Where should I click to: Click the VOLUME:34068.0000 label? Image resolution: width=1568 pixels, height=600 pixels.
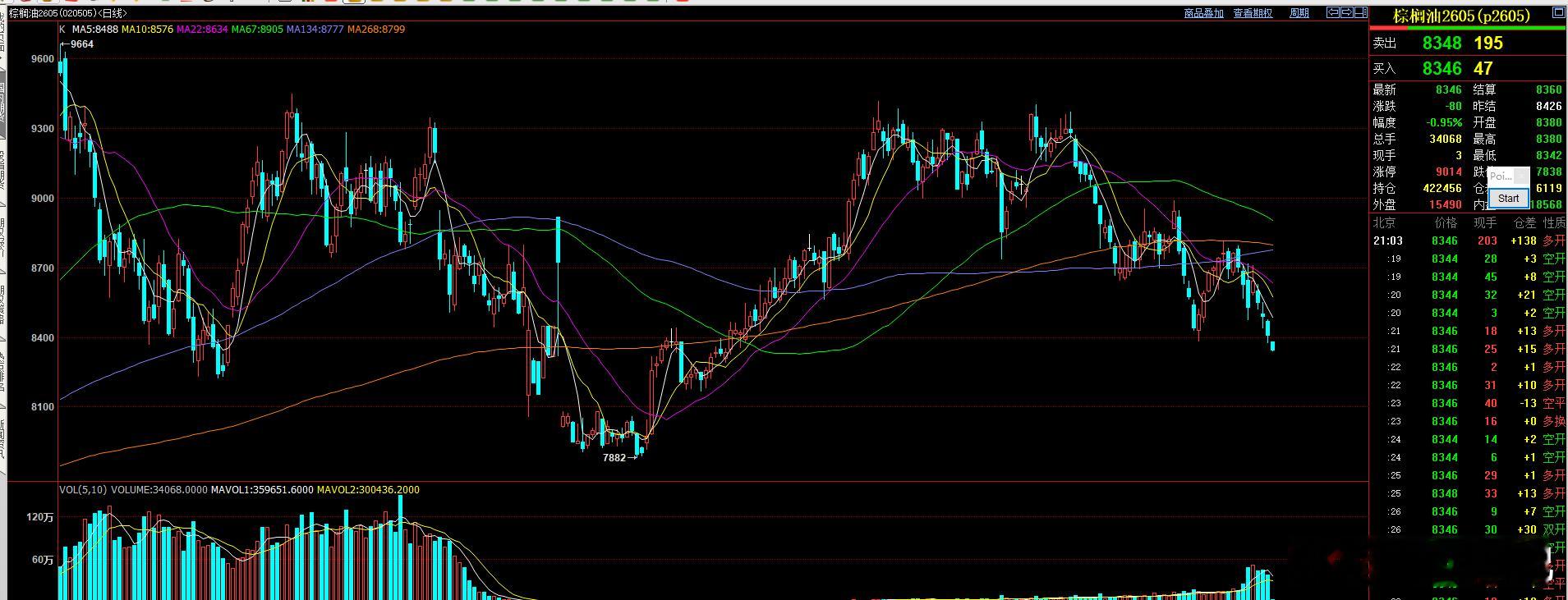coord(159,489)
